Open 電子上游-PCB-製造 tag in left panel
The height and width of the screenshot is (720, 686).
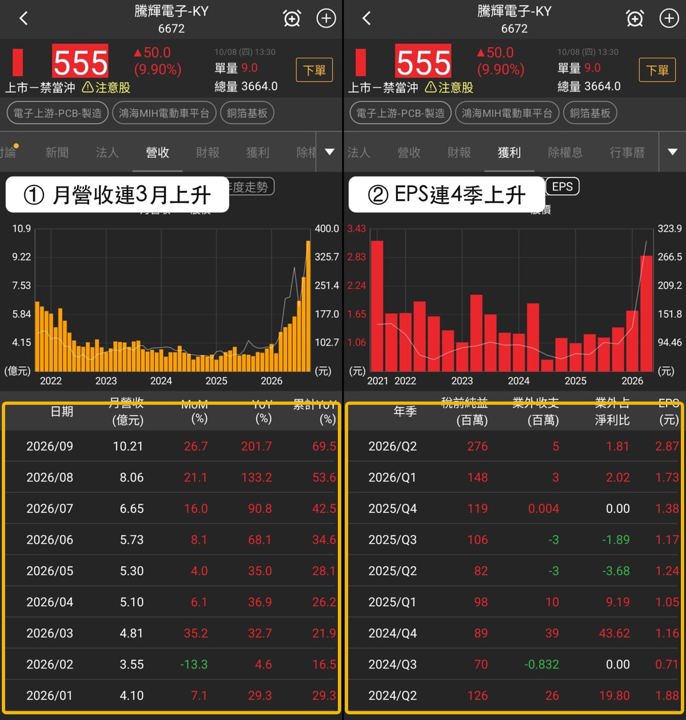tap(57, 113)
